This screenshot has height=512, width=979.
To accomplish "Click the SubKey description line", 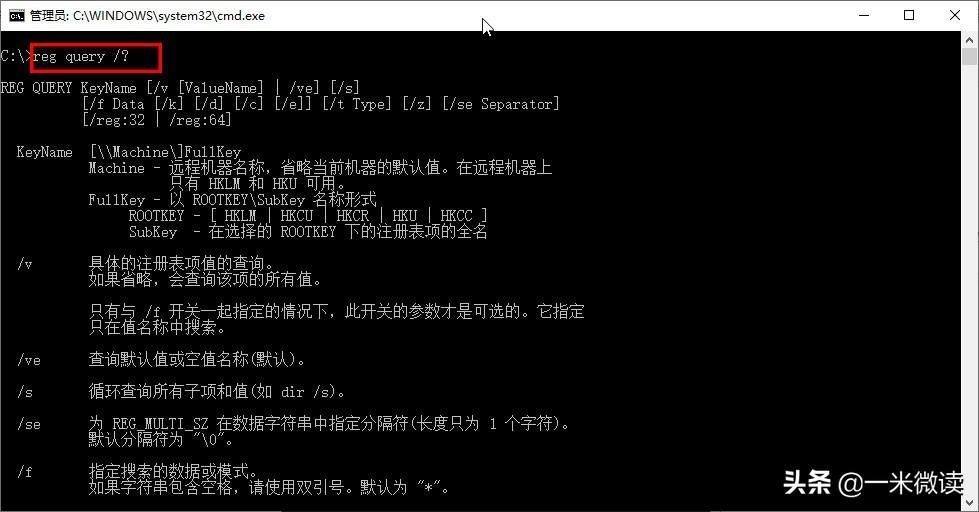I will (x=308, y=232).
